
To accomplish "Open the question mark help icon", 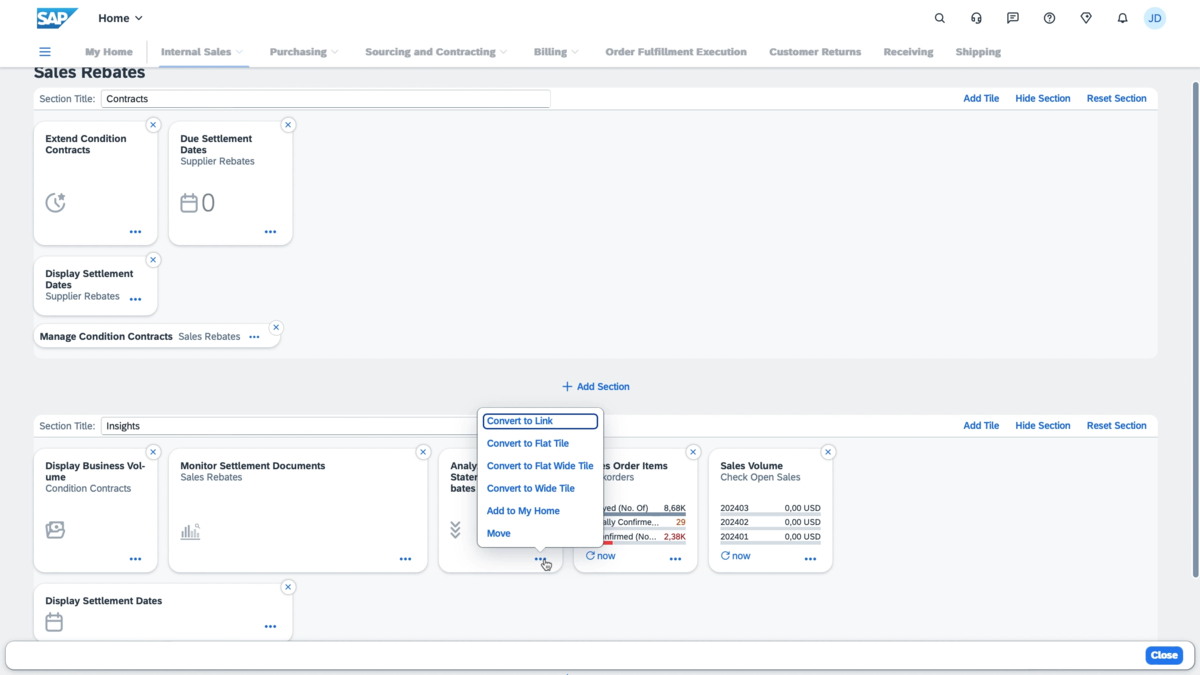I will (1049, 17).
